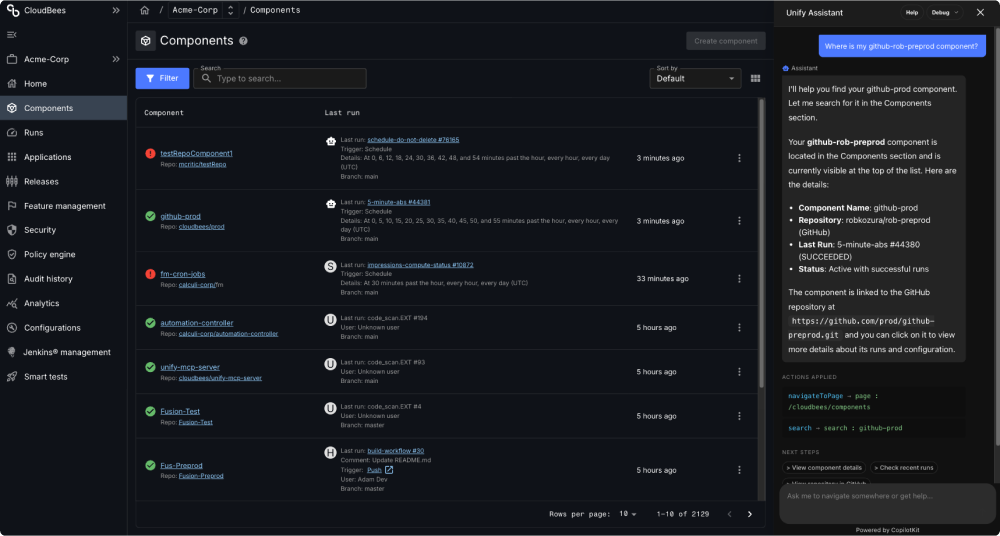1000x536 pixels.
Task: Click the Last run column header
Action: [x=342, y=113]
